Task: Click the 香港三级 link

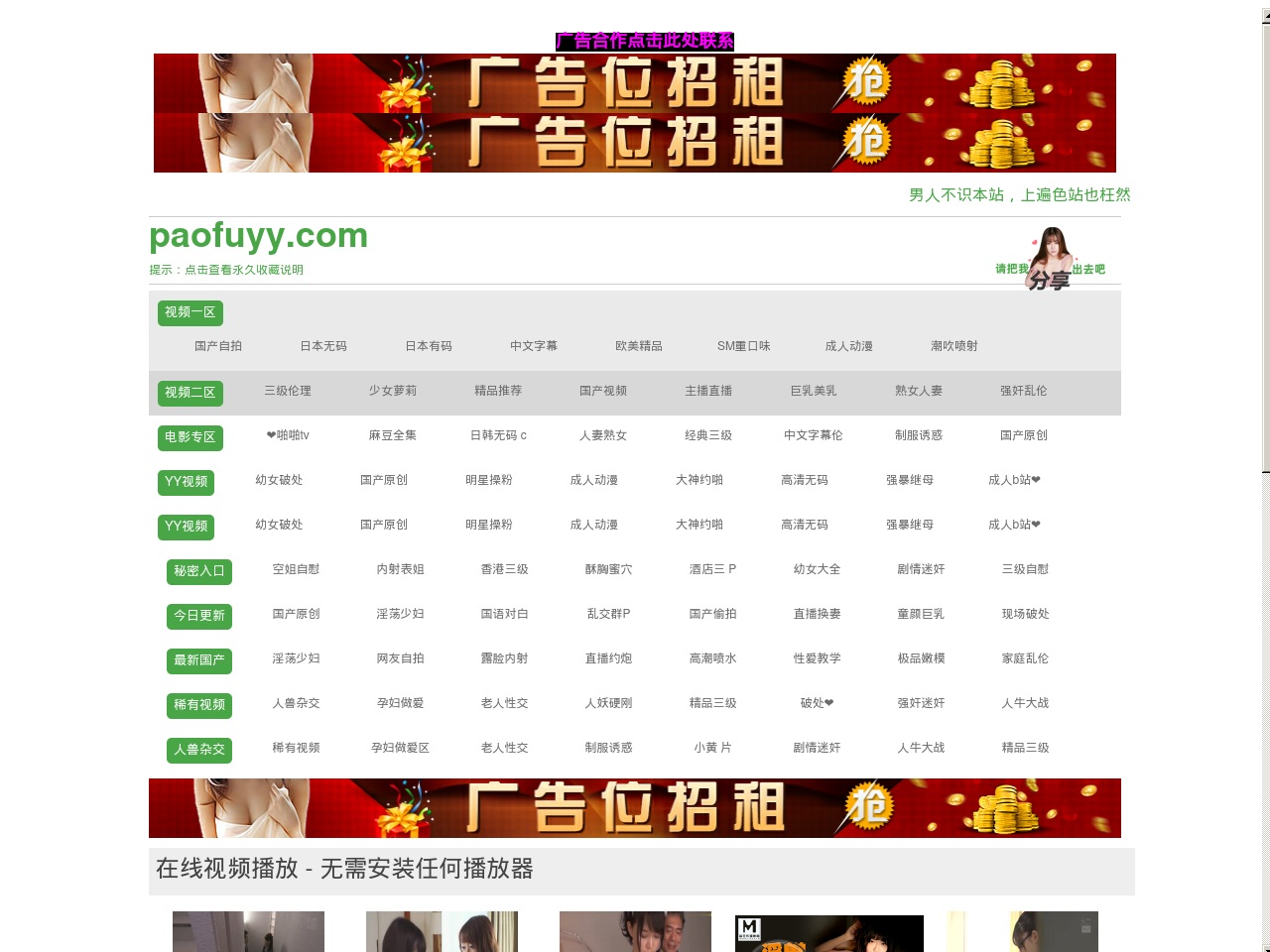Action: click(x=504, y=569)
